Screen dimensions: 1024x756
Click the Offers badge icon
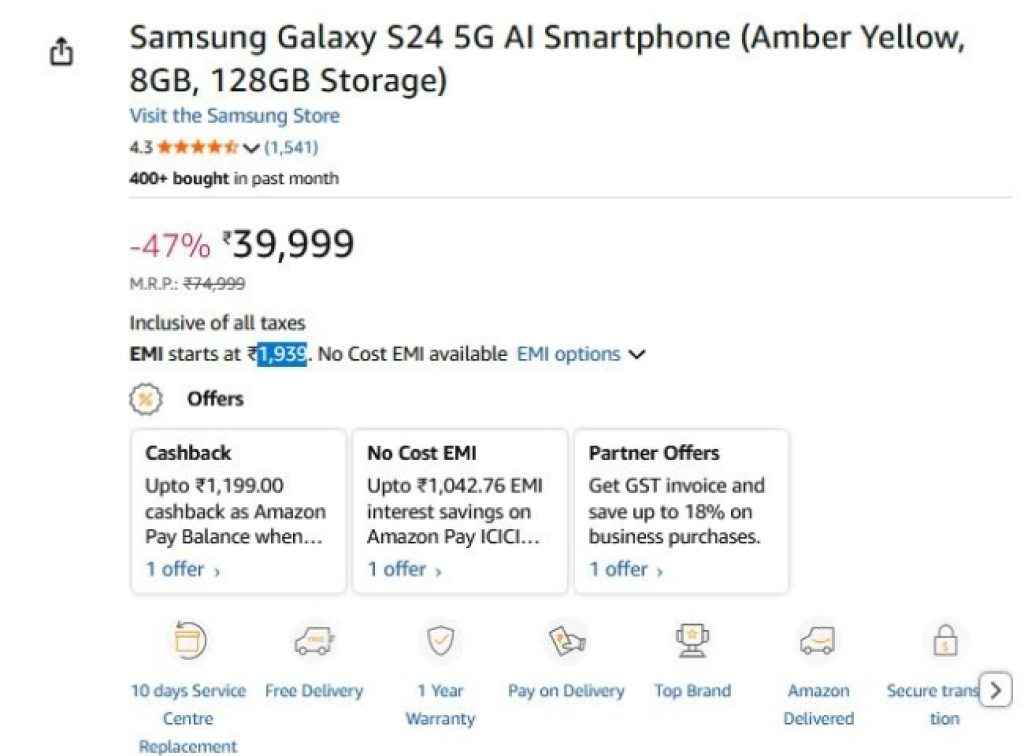(146, 398)
